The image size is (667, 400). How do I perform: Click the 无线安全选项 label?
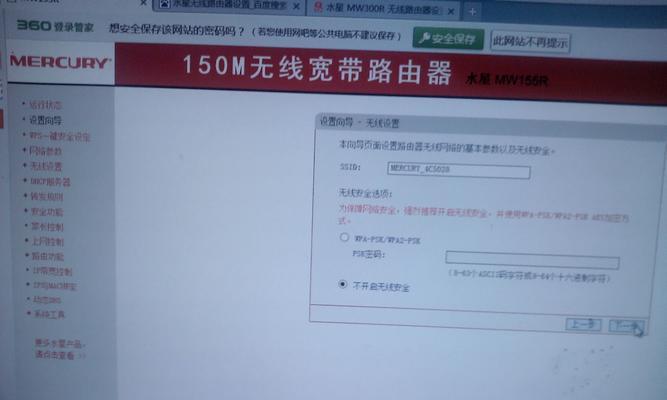(x=365, y=194)
